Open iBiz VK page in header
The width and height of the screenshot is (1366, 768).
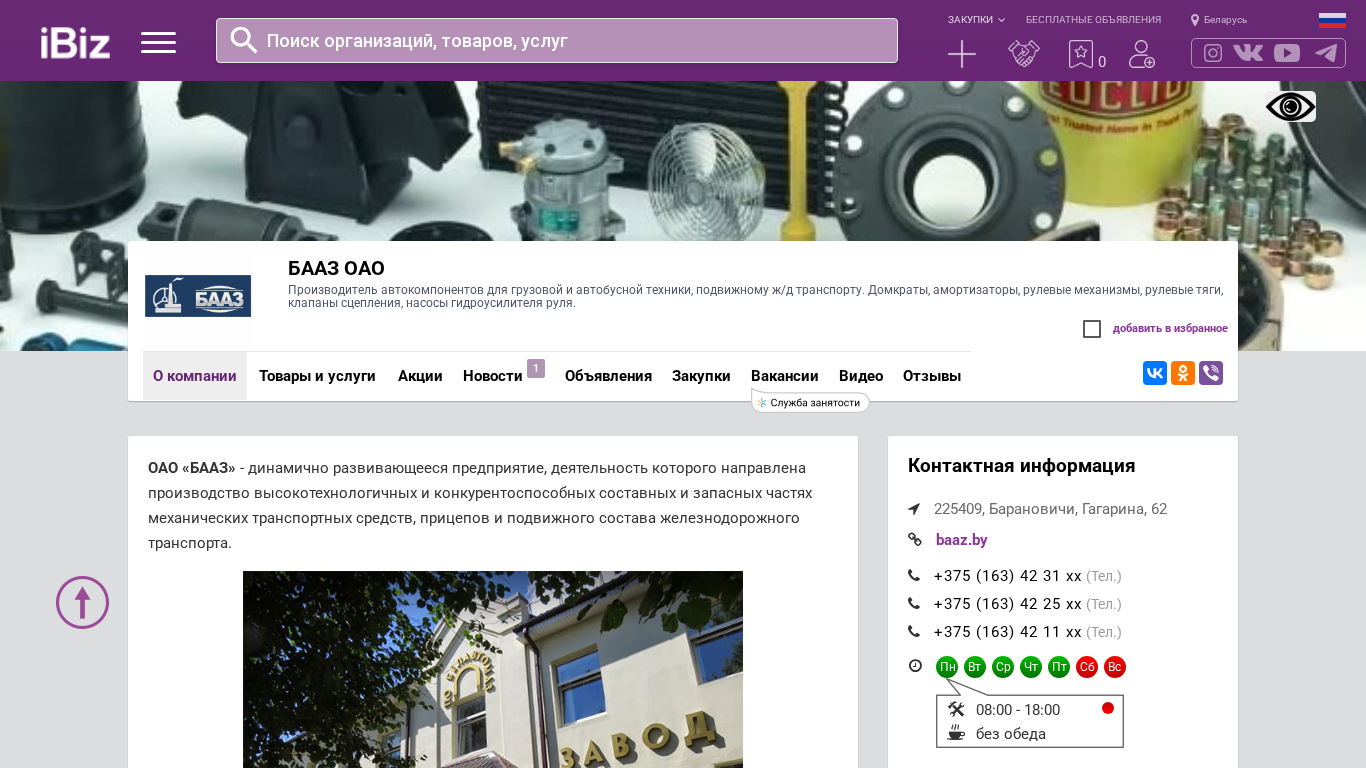tap(1248, 53)
